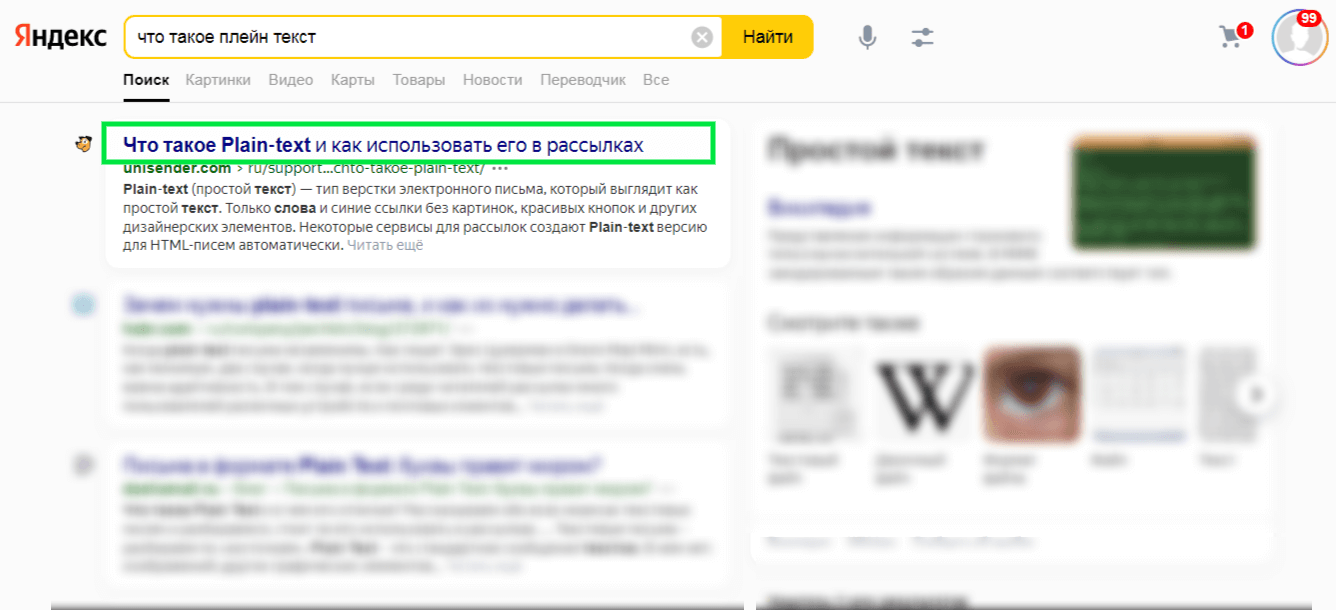The width and height of the screenshot is (1336, 610).
Task: Expand the Все services menu
Action: pos(656,80)
